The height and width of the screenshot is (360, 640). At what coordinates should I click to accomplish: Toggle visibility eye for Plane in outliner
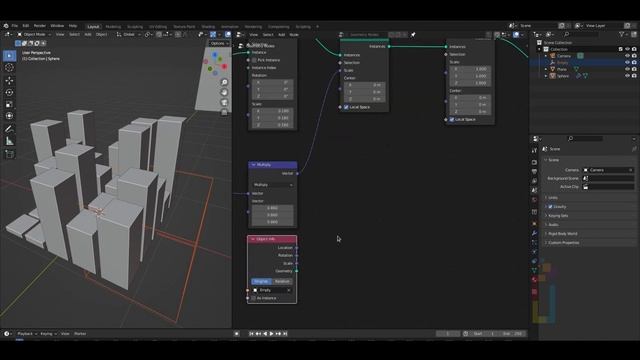(x=627, y=69)
